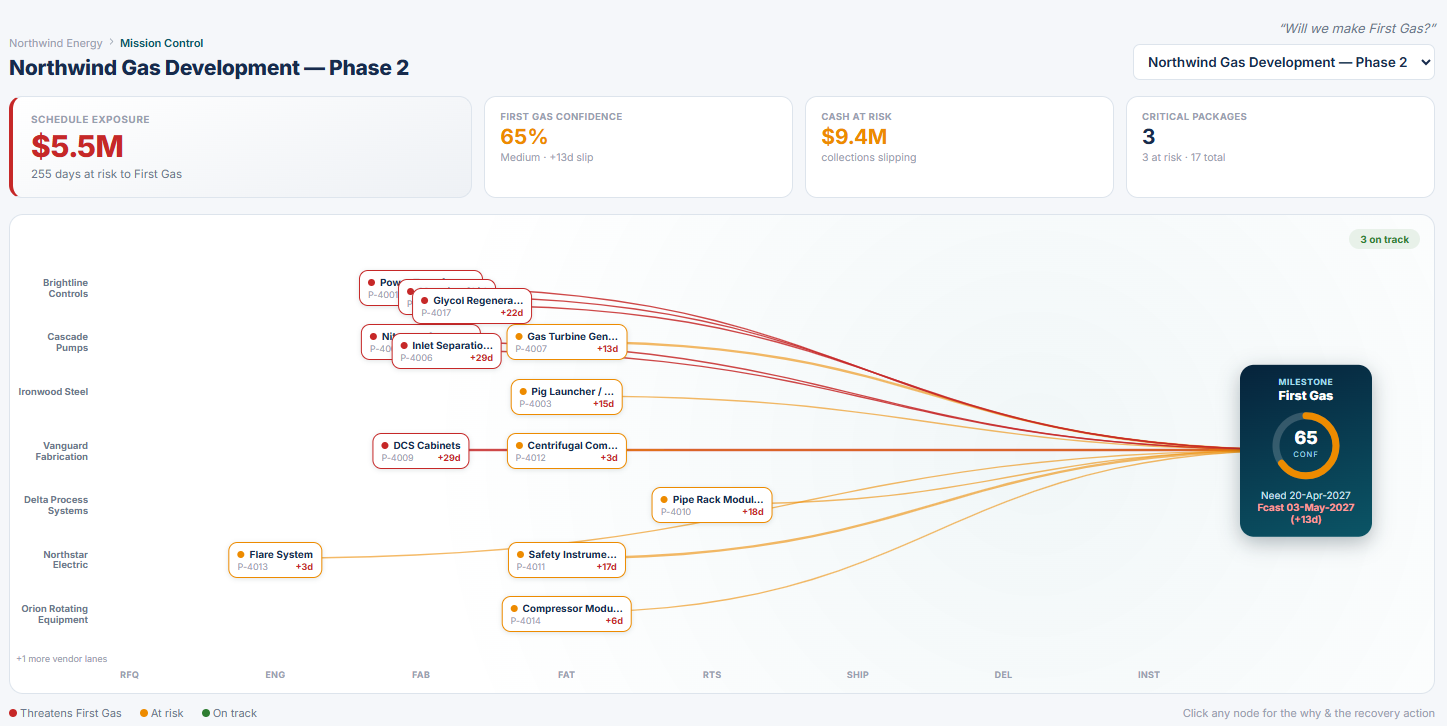This screenshot has width=1447, height=726.
Task: Select the Flare System node
Action: pyautogui.click(x=276, y=560)
